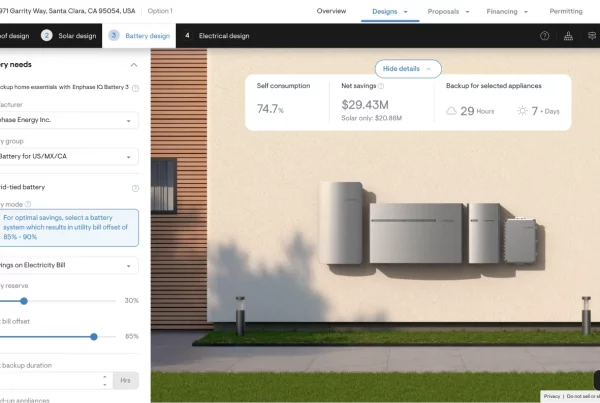Click the help question mark icon in toolbar

[x=545, y=36]
